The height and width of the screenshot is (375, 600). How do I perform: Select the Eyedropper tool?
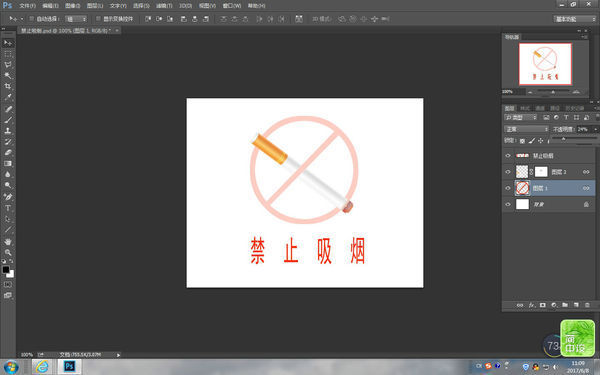pyautogui.click(x=8, y=98)
